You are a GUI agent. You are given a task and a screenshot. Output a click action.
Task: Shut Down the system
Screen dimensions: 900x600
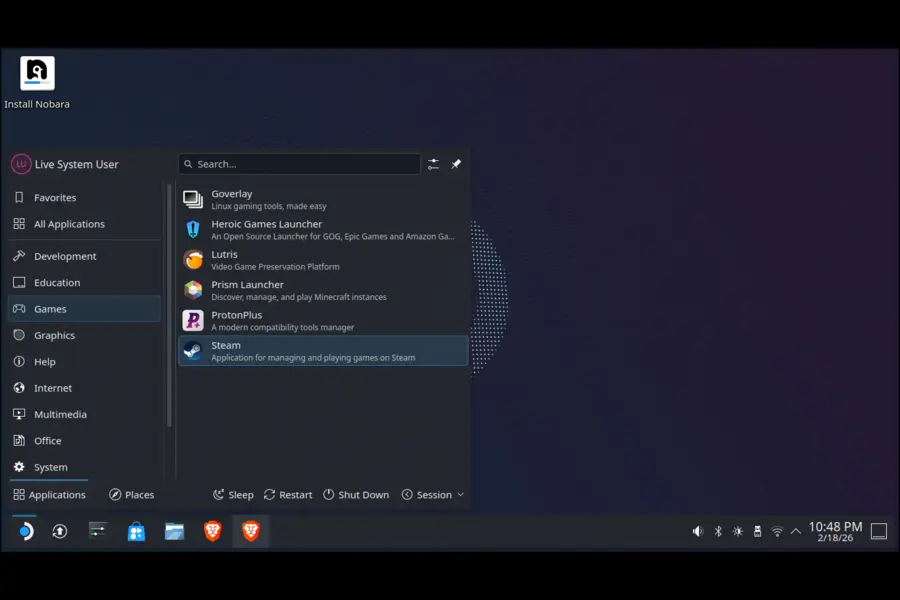[356, 494]
